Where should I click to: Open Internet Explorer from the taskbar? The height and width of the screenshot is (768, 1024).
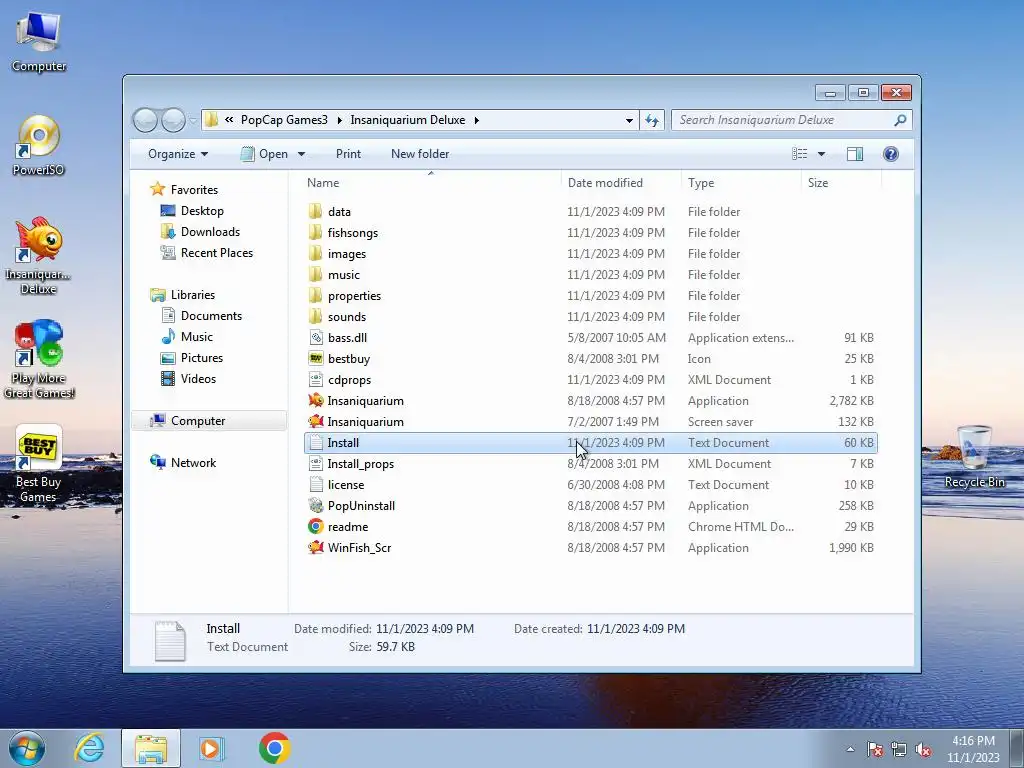point(89,748)
